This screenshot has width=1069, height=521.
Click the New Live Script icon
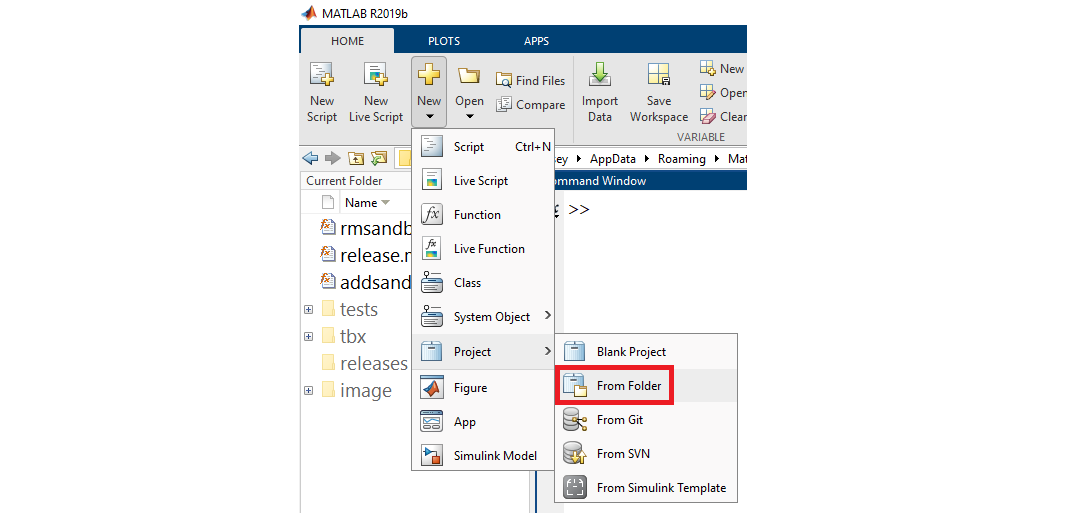pos(375,76)
